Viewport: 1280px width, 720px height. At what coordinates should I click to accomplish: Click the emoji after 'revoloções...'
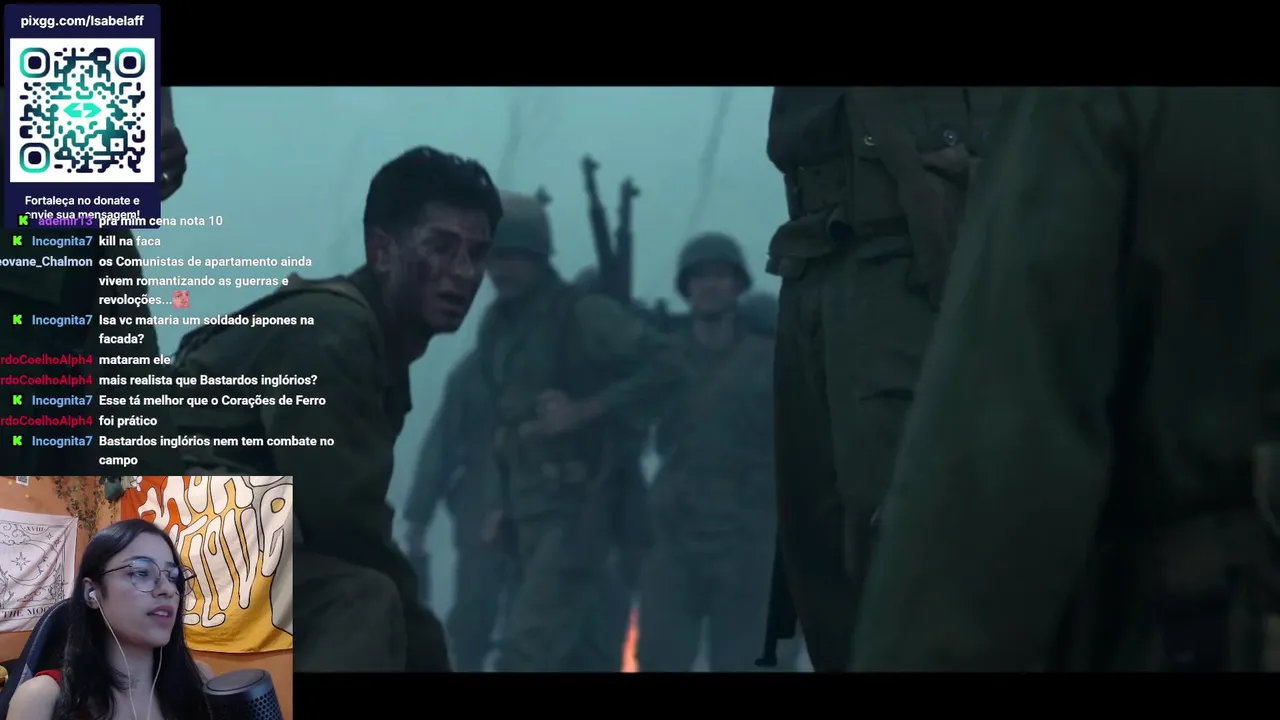click(x=181, y=299)
